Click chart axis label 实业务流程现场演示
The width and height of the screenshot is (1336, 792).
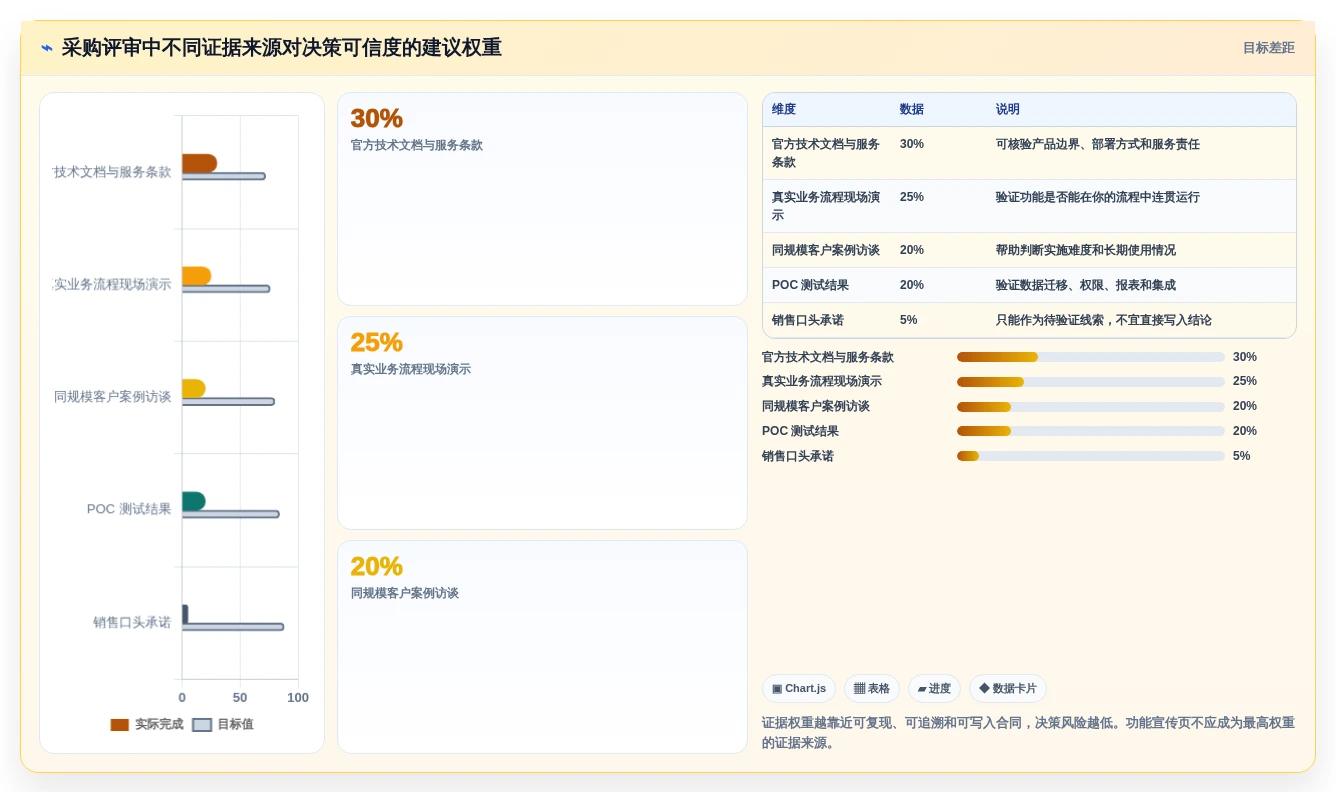tap(112, 285)
